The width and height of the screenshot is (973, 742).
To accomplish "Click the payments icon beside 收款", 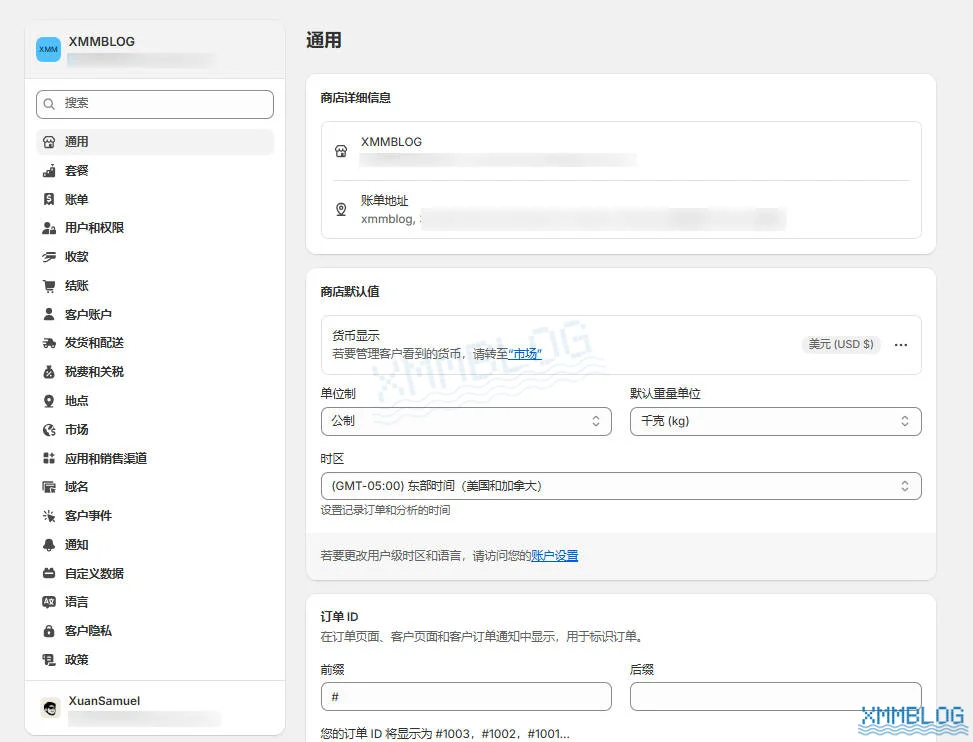I will 49,257.
